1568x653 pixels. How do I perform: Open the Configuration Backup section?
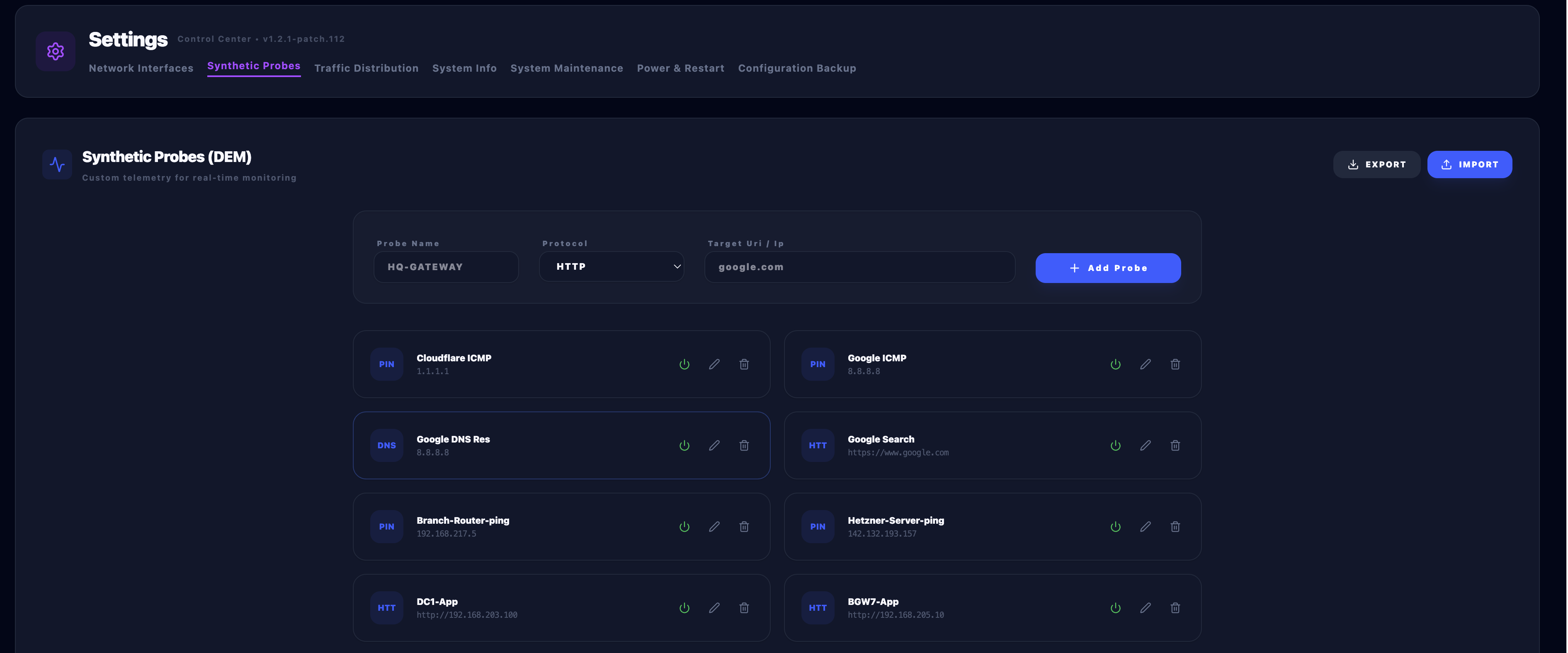click(797, 68)
